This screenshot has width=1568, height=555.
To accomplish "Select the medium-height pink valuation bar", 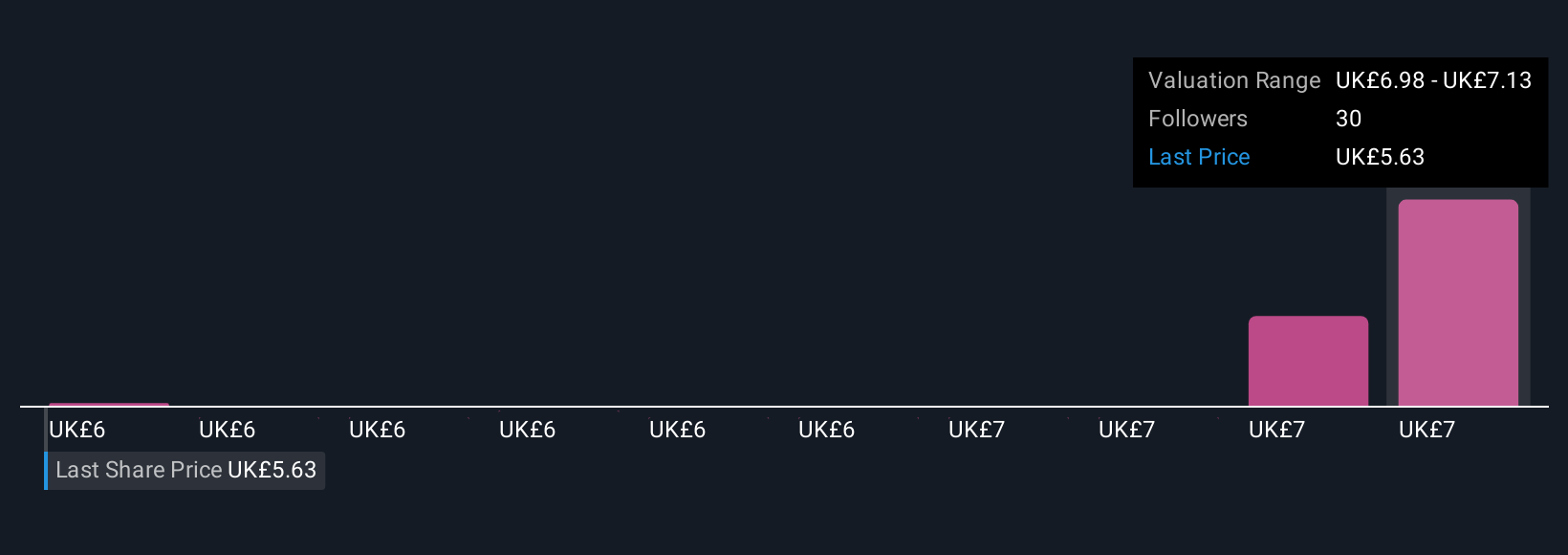I will [1308, 361].
